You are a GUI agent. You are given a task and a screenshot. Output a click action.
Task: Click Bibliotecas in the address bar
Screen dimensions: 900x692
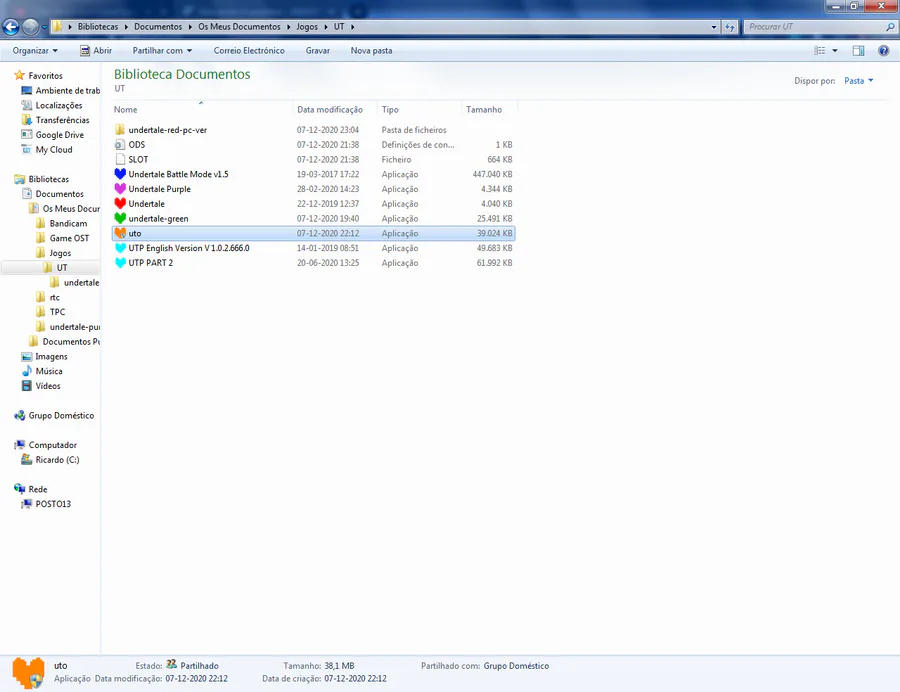tap(98, 26)
